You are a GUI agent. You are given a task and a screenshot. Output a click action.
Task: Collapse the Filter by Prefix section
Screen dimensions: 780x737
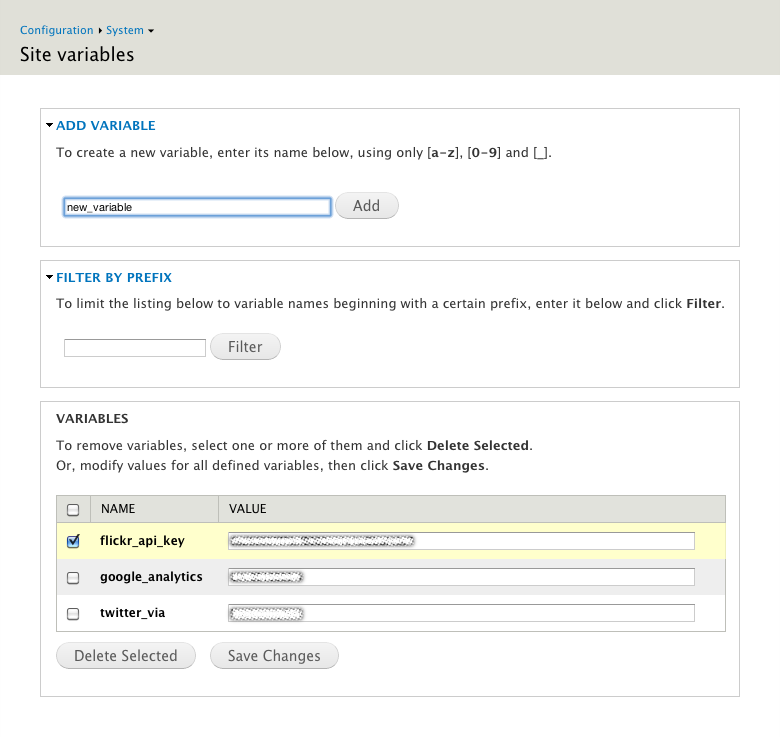tap(114, 277)
